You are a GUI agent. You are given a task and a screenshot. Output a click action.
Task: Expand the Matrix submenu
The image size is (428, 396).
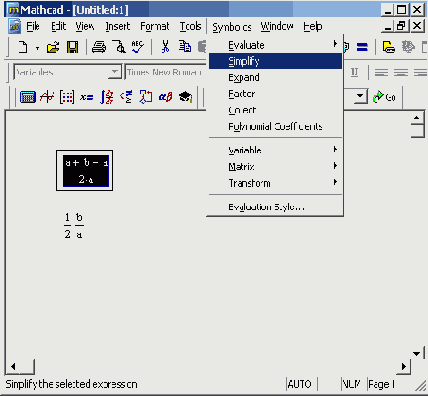coord(275,166)
